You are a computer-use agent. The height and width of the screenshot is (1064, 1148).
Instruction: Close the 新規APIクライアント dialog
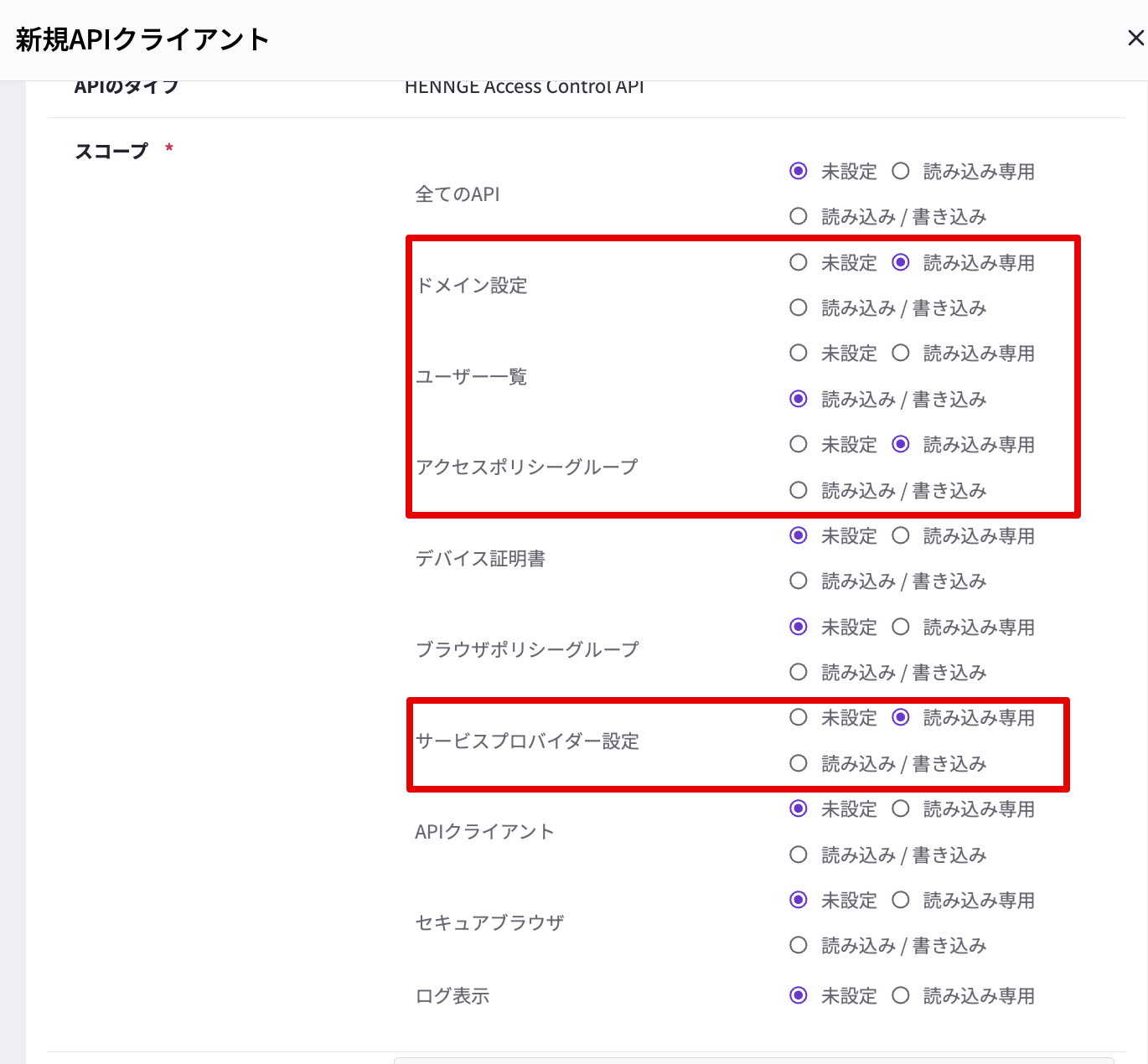pos(1135,39)
